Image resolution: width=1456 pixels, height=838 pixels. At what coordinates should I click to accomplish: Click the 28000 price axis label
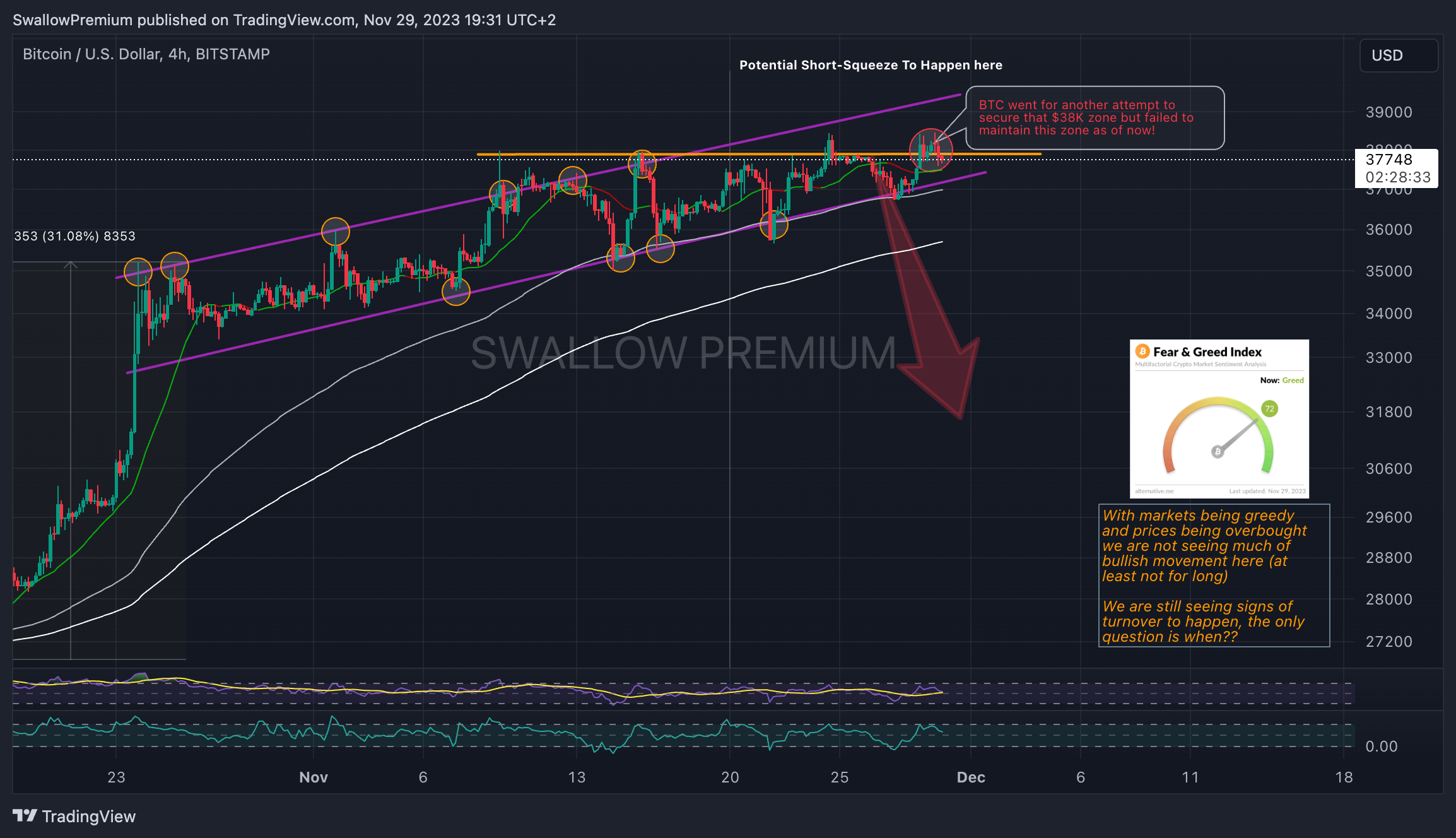(x=1388, y=599)
